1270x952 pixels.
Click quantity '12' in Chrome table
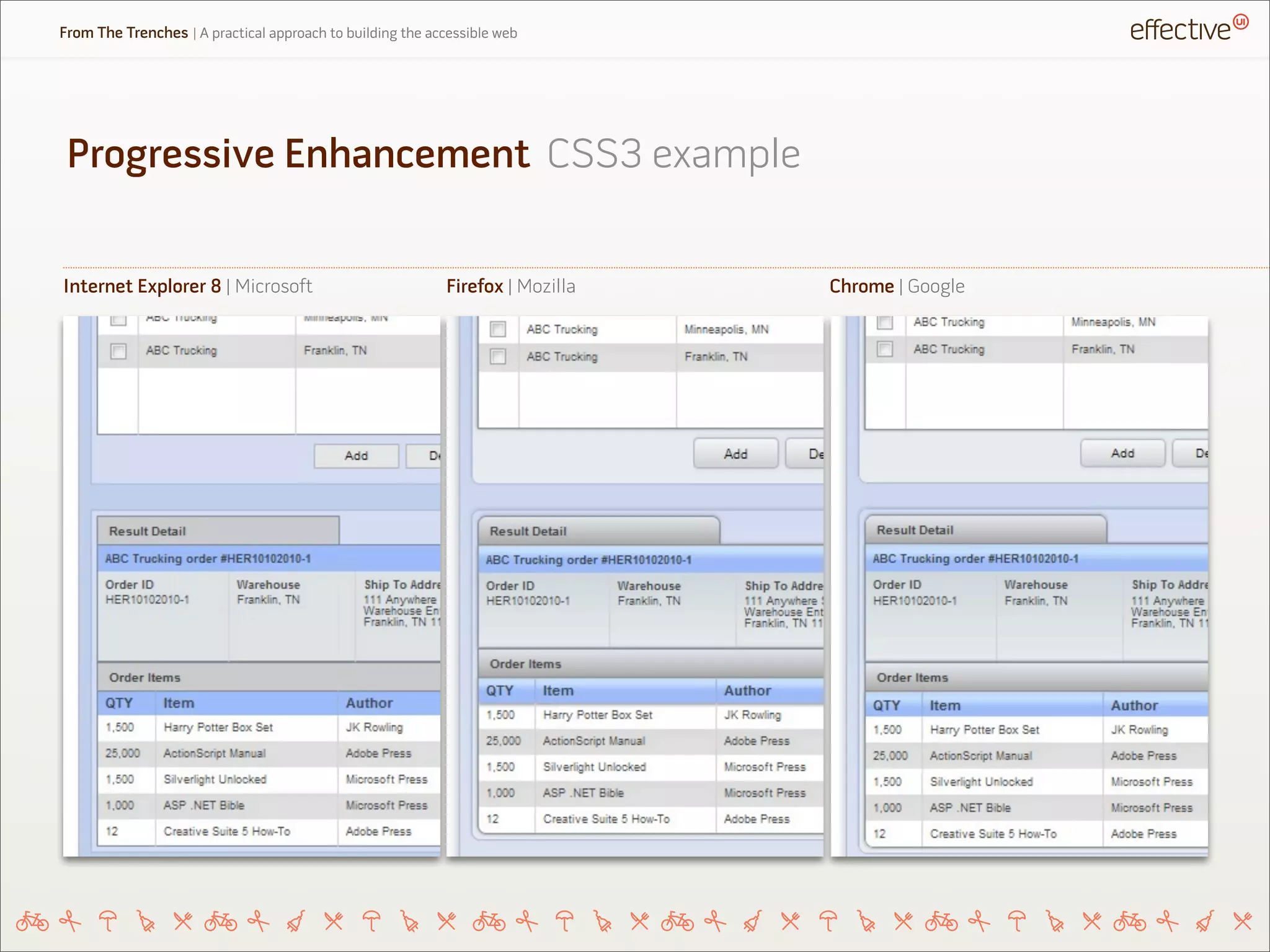[879, 834]
